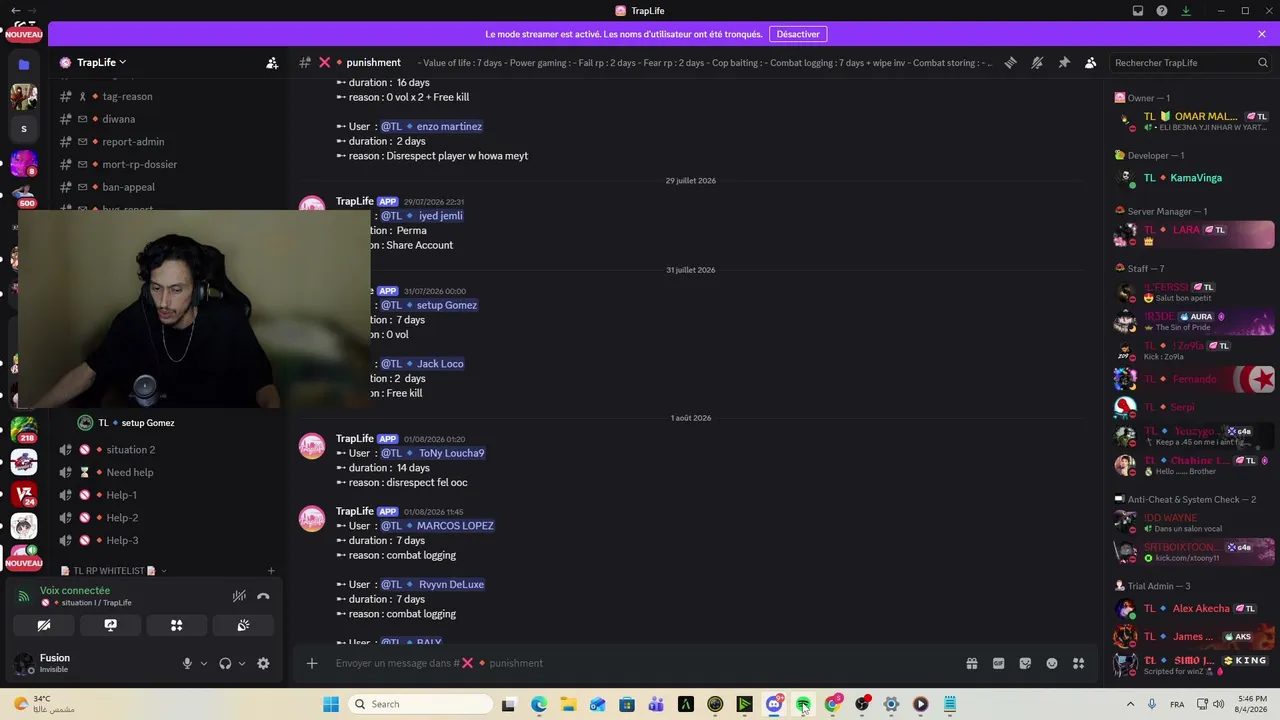This screenshot has width=1280, height=720.
Task: Turn on camera
Action: (44, 625)
